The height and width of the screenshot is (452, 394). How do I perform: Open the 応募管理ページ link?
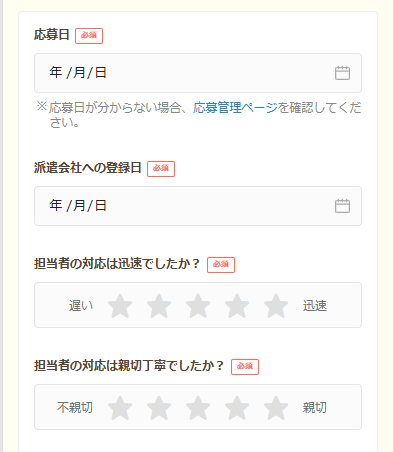[x=235, y=108]
